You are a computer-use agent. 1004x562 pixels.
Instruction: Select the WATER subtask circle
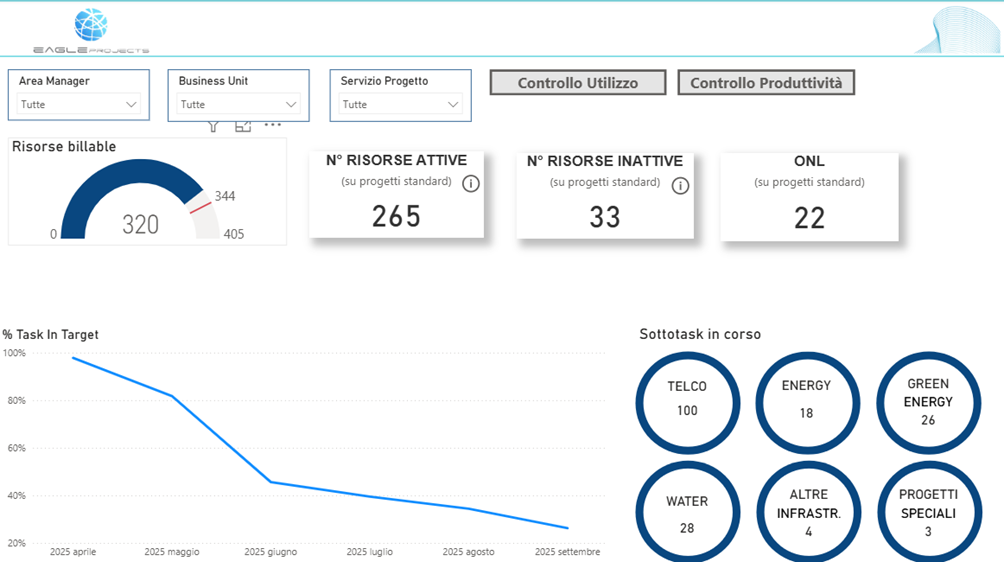coord(687,513)
